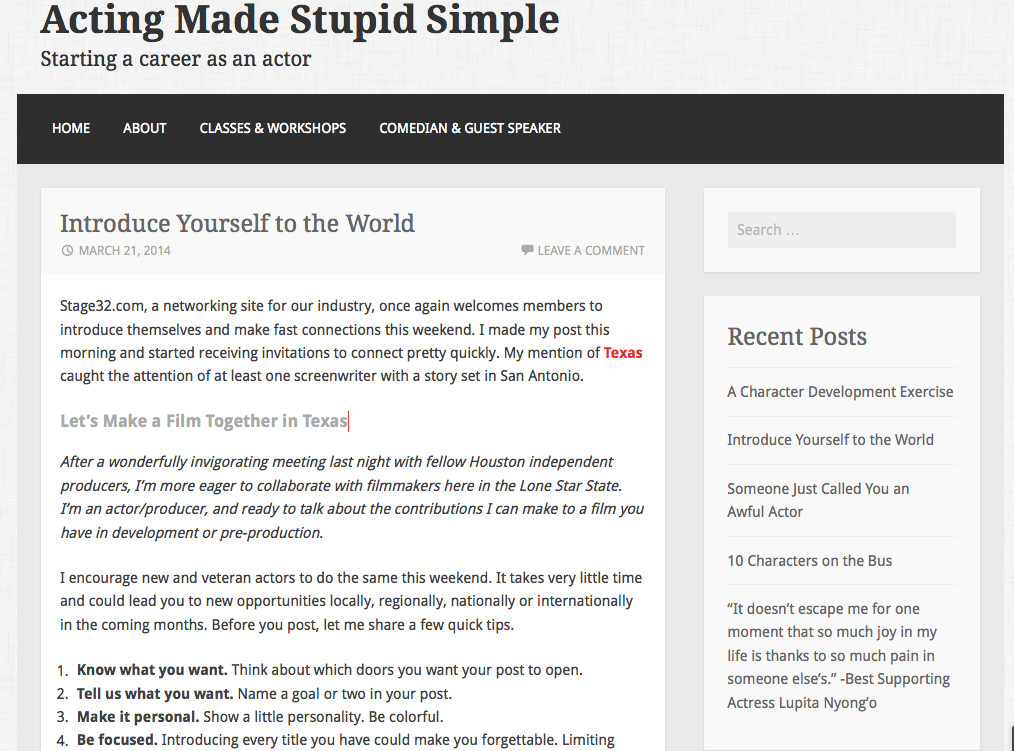The width and height of the screenshot is (1014, 751).
Task: Open the post title Introduce Yourself to the World
Action: click(237, 223)
